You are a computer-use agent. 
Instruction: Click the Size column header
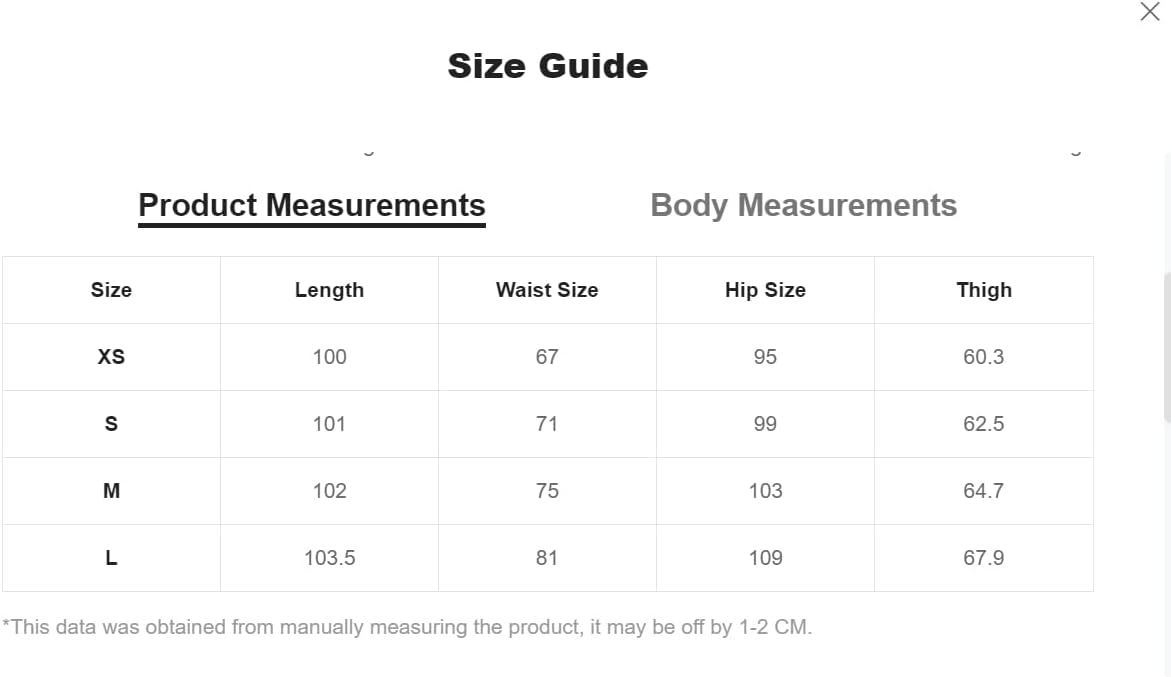[111, 290]
